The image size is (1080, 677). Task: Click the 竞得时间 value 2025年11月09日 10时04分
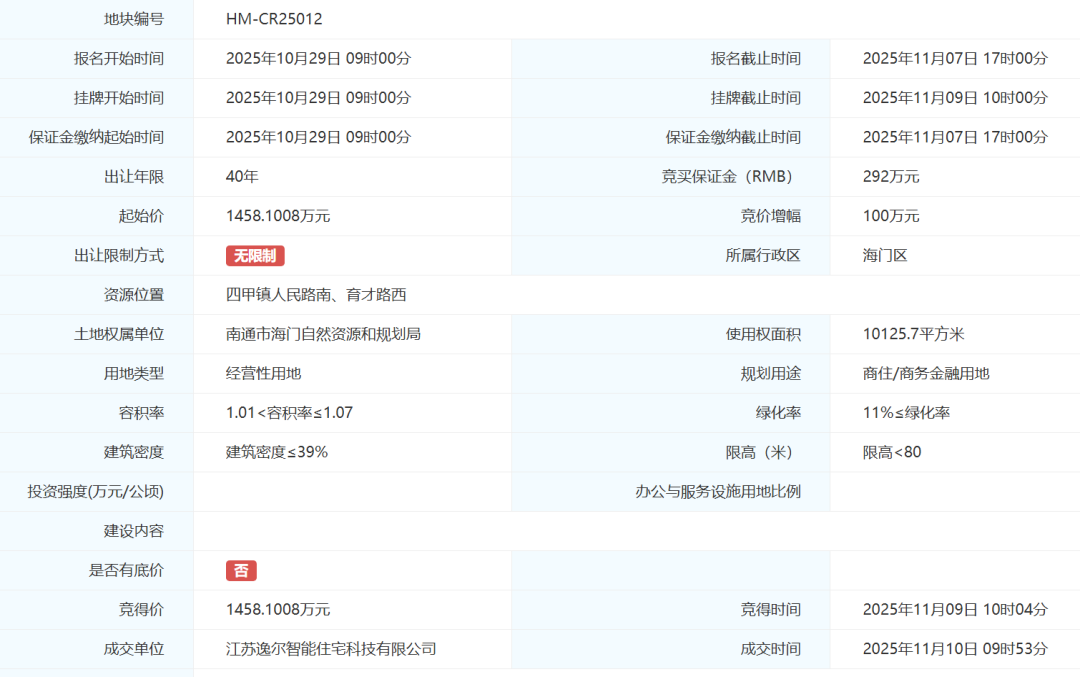[x=955, y=610]
